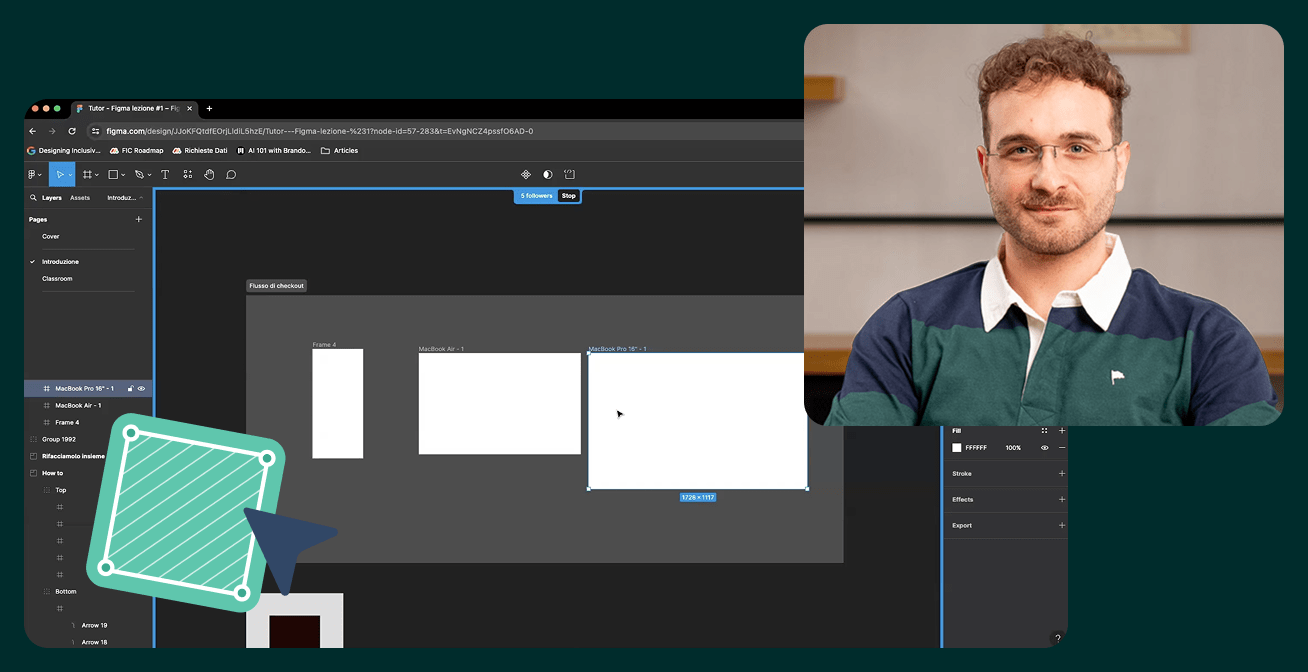1308x672 pixels.
Task: Toggle lock on MacBook Pro 16" layer
Action: [131, 388]
